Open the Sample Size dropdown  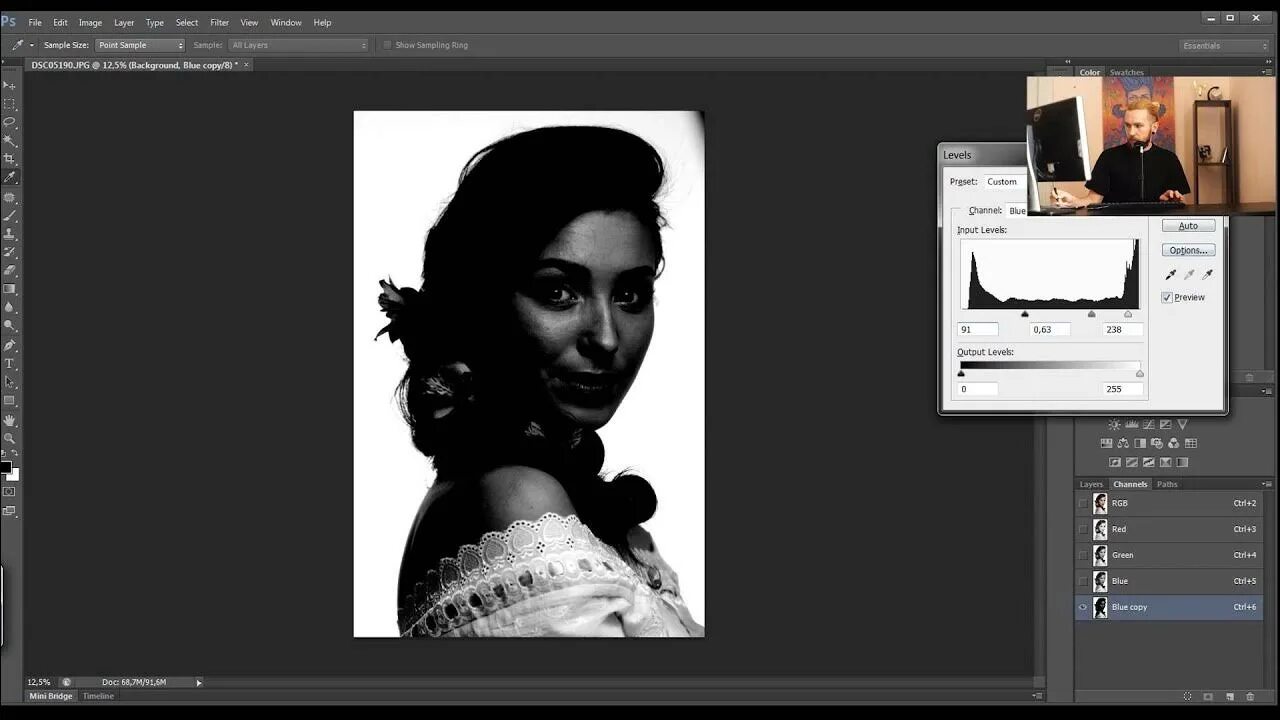(x=140, y=45)
